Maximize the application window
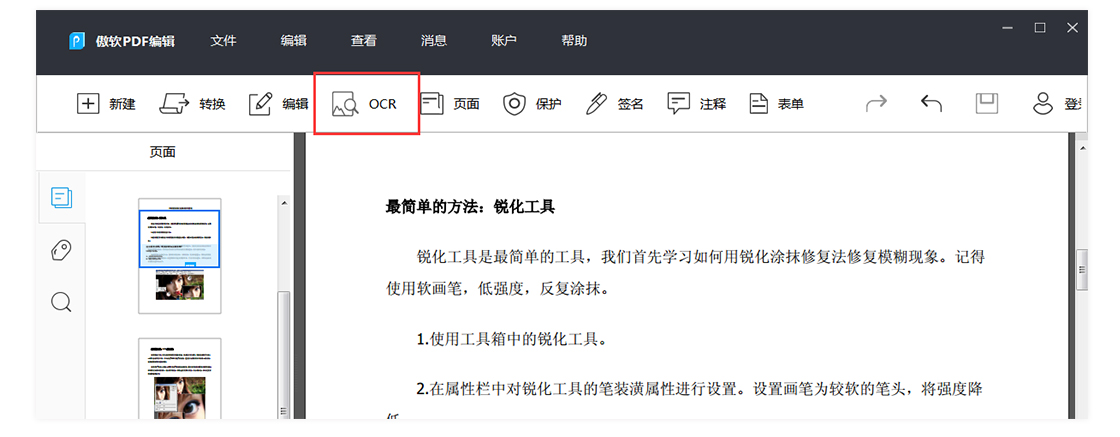 coord(1040,28)
